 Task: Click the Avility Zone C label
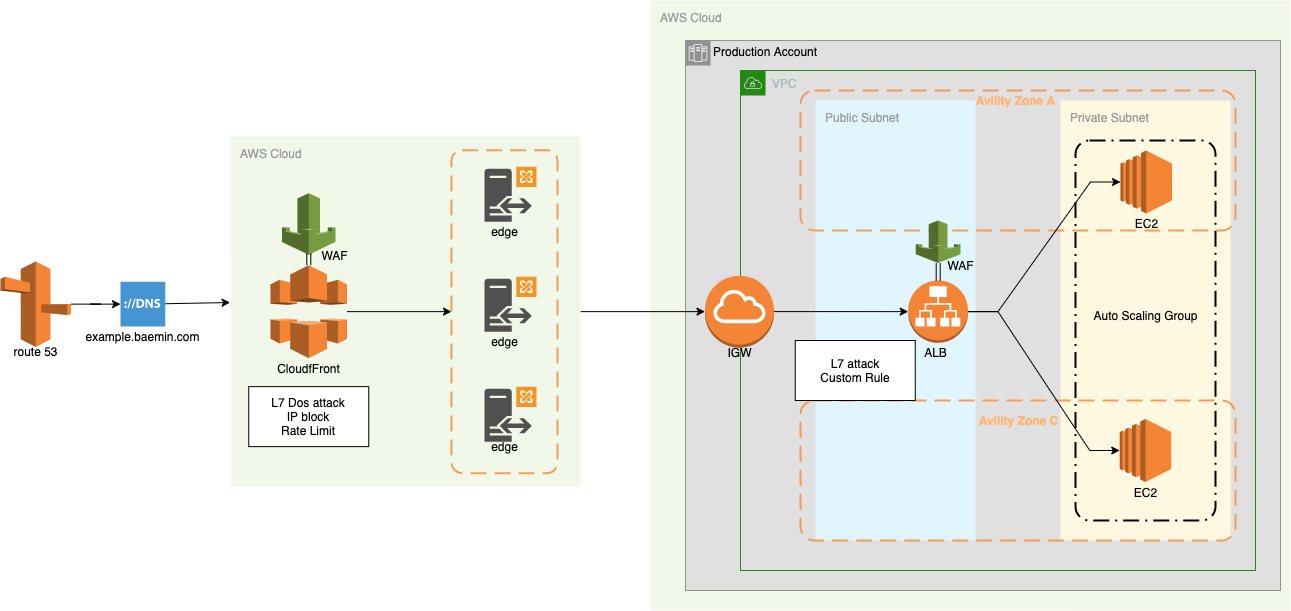click(1017, 421)
